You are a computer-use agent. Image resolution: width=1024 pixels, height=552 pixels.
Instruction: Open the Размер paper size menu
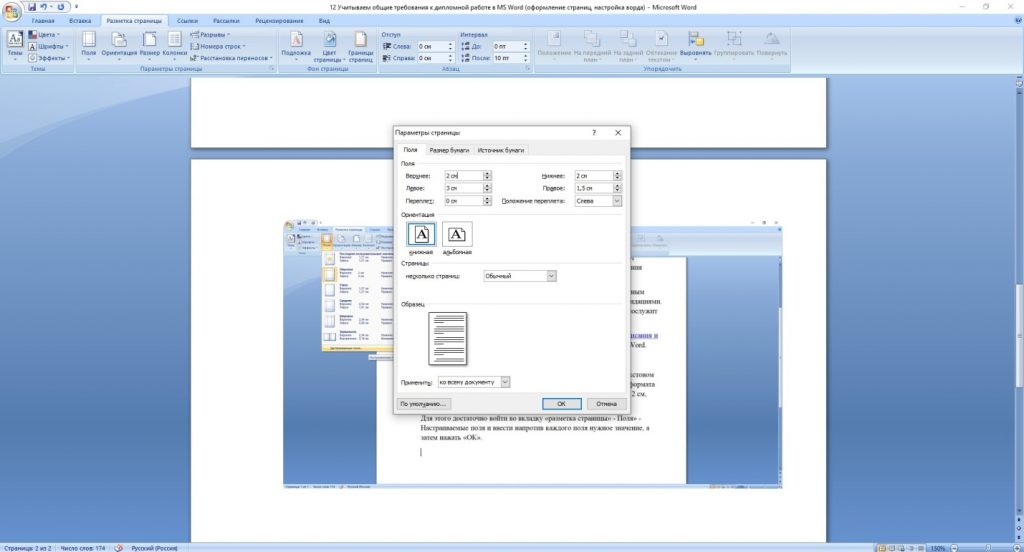tap(150, 46)
